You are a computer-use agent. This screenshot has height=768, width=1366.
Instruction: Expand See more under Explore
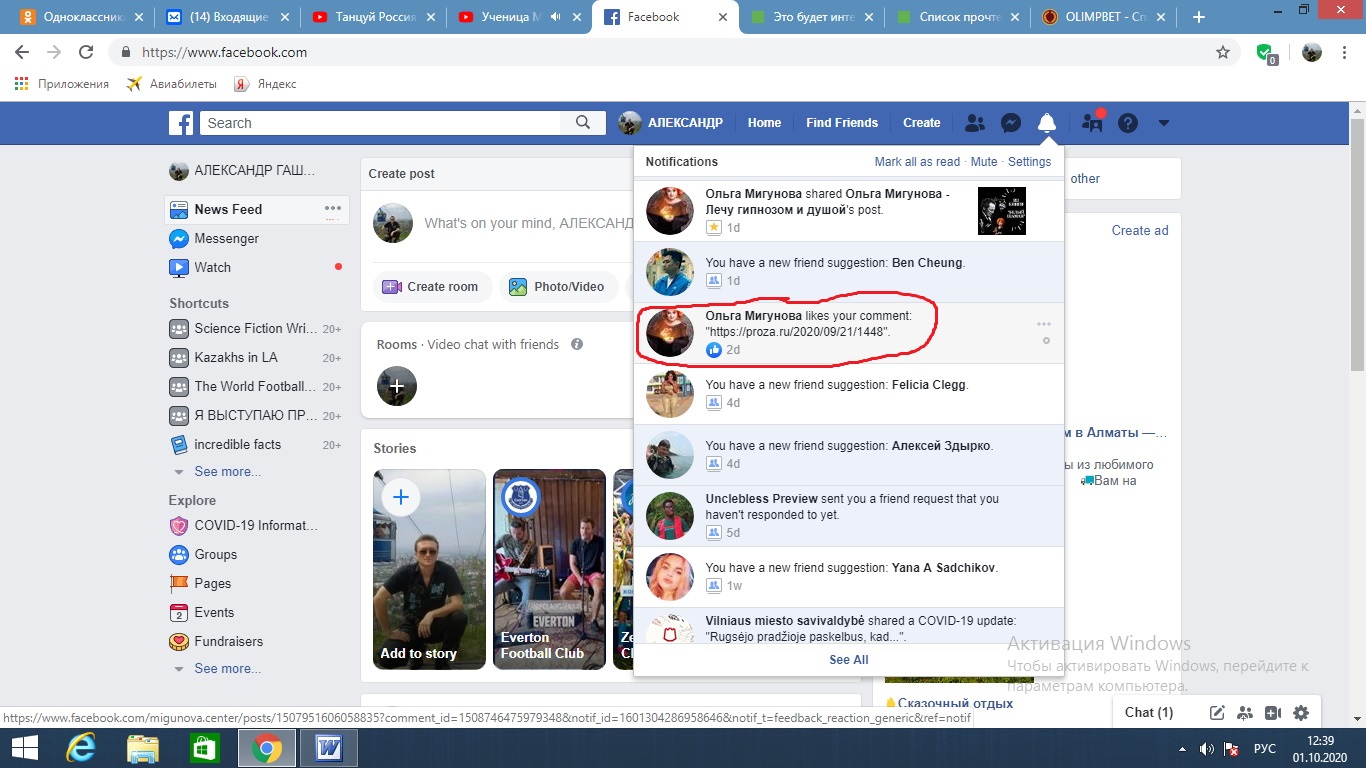[x=227, y=669]
